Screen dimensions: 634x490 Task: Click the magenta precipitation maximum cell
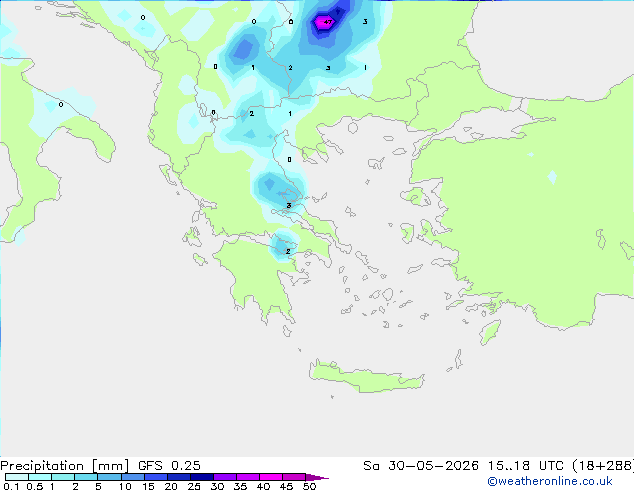click(323, 22)
